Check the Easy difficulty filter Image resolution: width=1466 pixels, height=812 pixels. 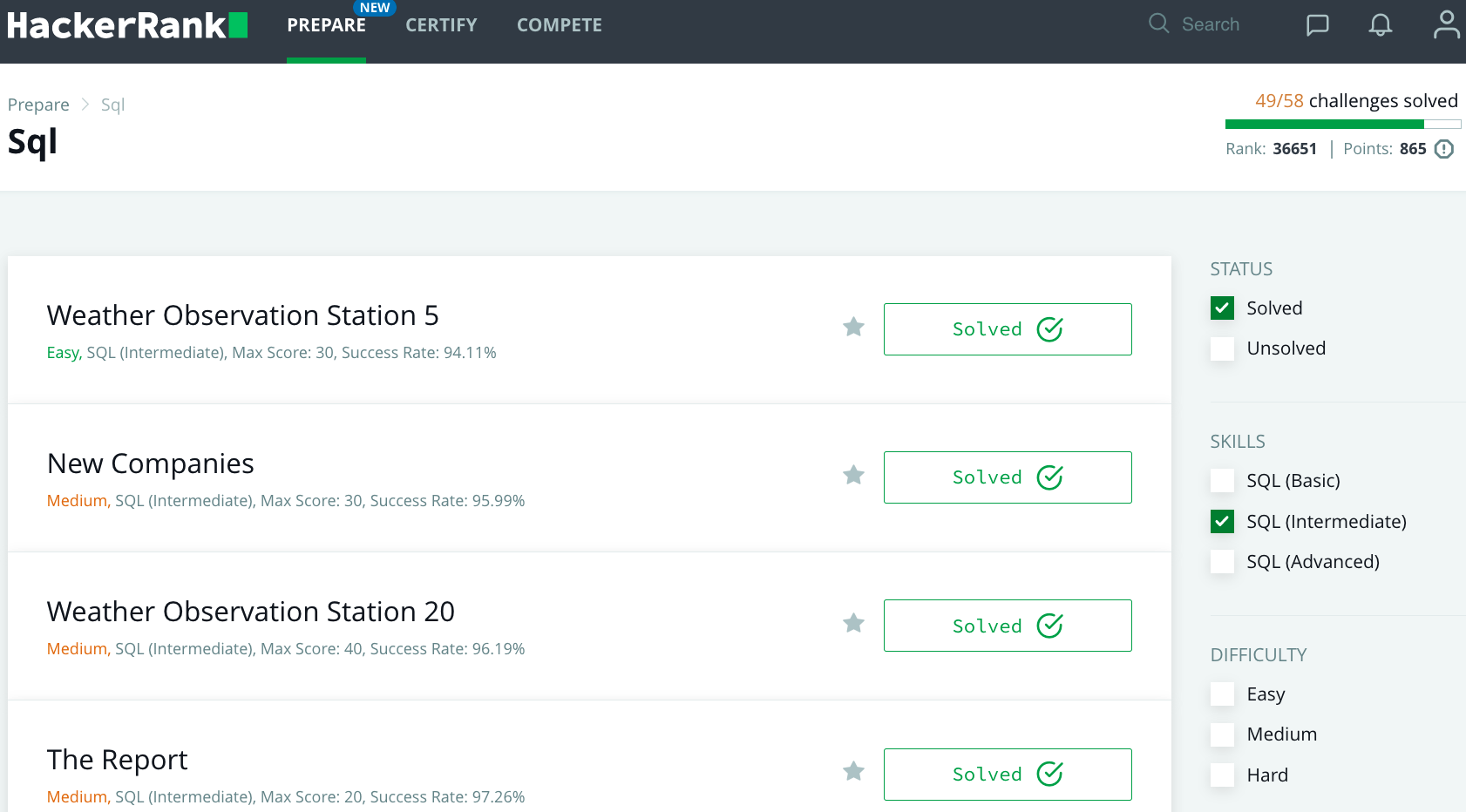click(1222, 694)
